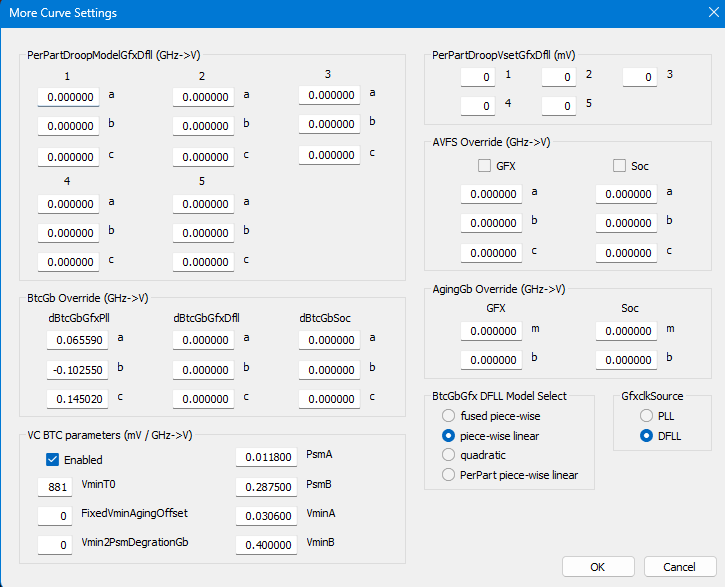This screenshot has height=587, width=725.
Task: Edit dBtcGbGfxDfll 'b' field
Action: [x=203, y=370]
